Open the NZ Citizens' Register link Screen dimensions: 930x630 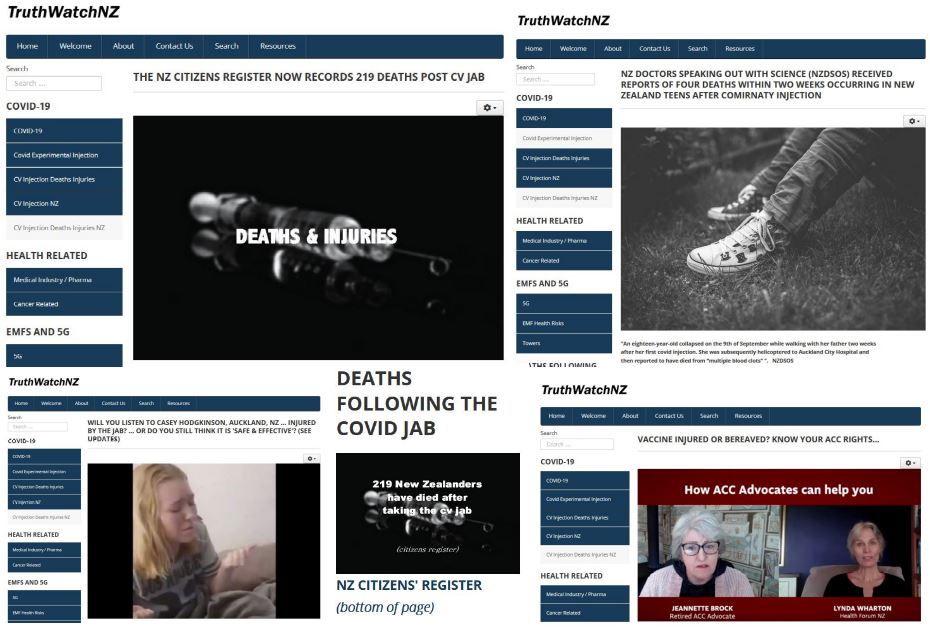click(409, 586)
